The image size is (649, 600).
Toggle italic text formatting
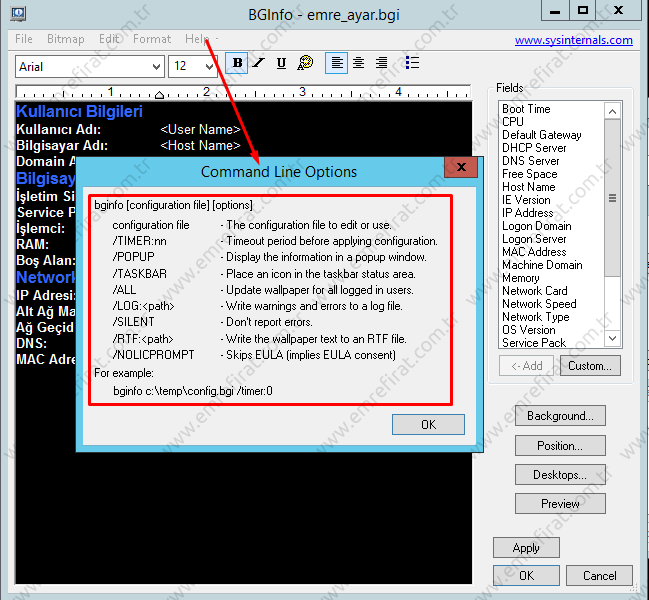[259, 63]
